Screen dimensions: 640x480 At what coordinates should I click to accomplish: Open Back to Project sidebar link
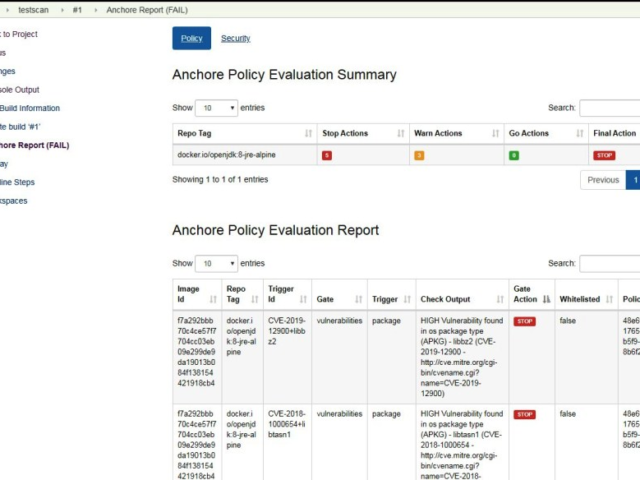click(19, 34)
